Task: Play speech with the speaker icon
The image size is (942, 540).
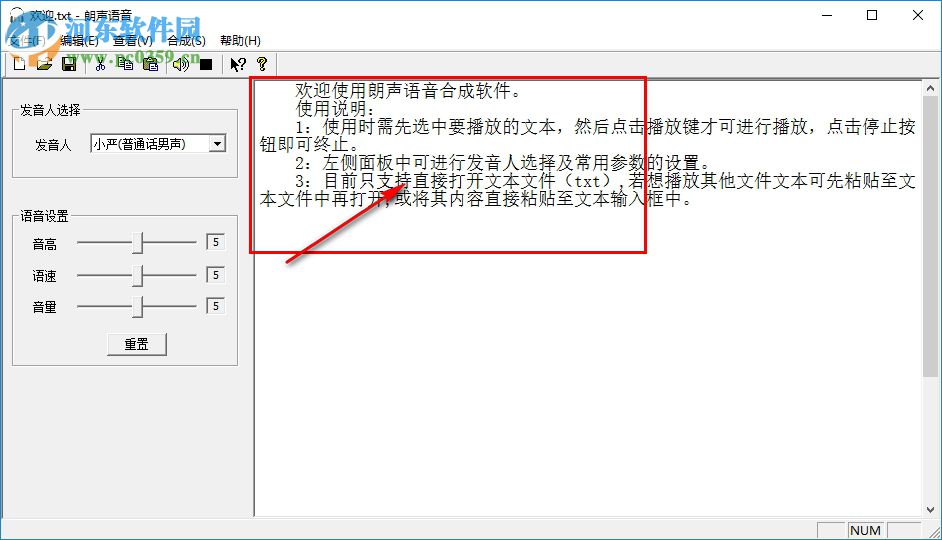Action: (181, 64)
